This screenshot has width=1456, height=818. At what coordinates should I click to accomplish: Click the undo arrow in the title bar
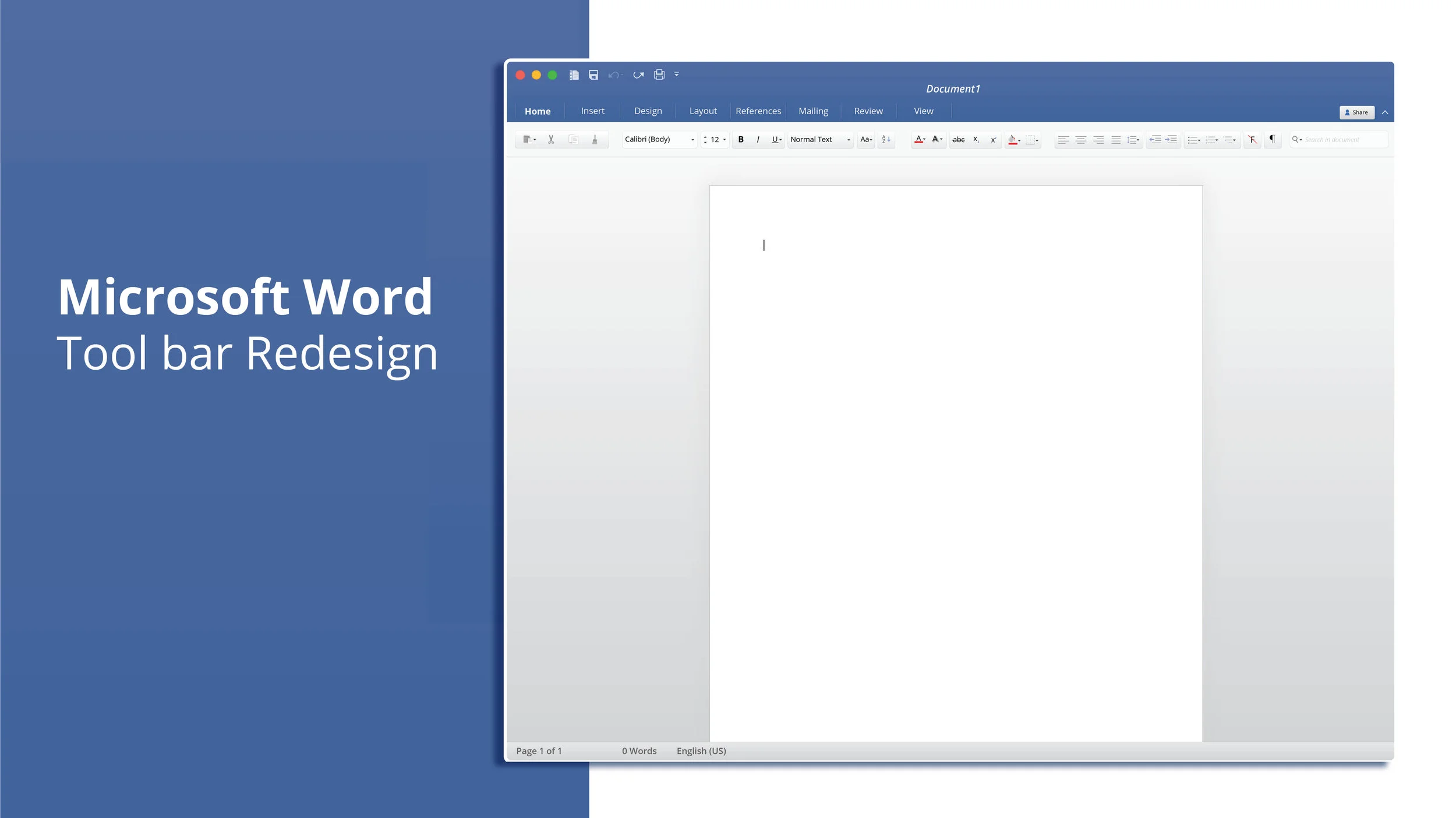click(614, 75)
